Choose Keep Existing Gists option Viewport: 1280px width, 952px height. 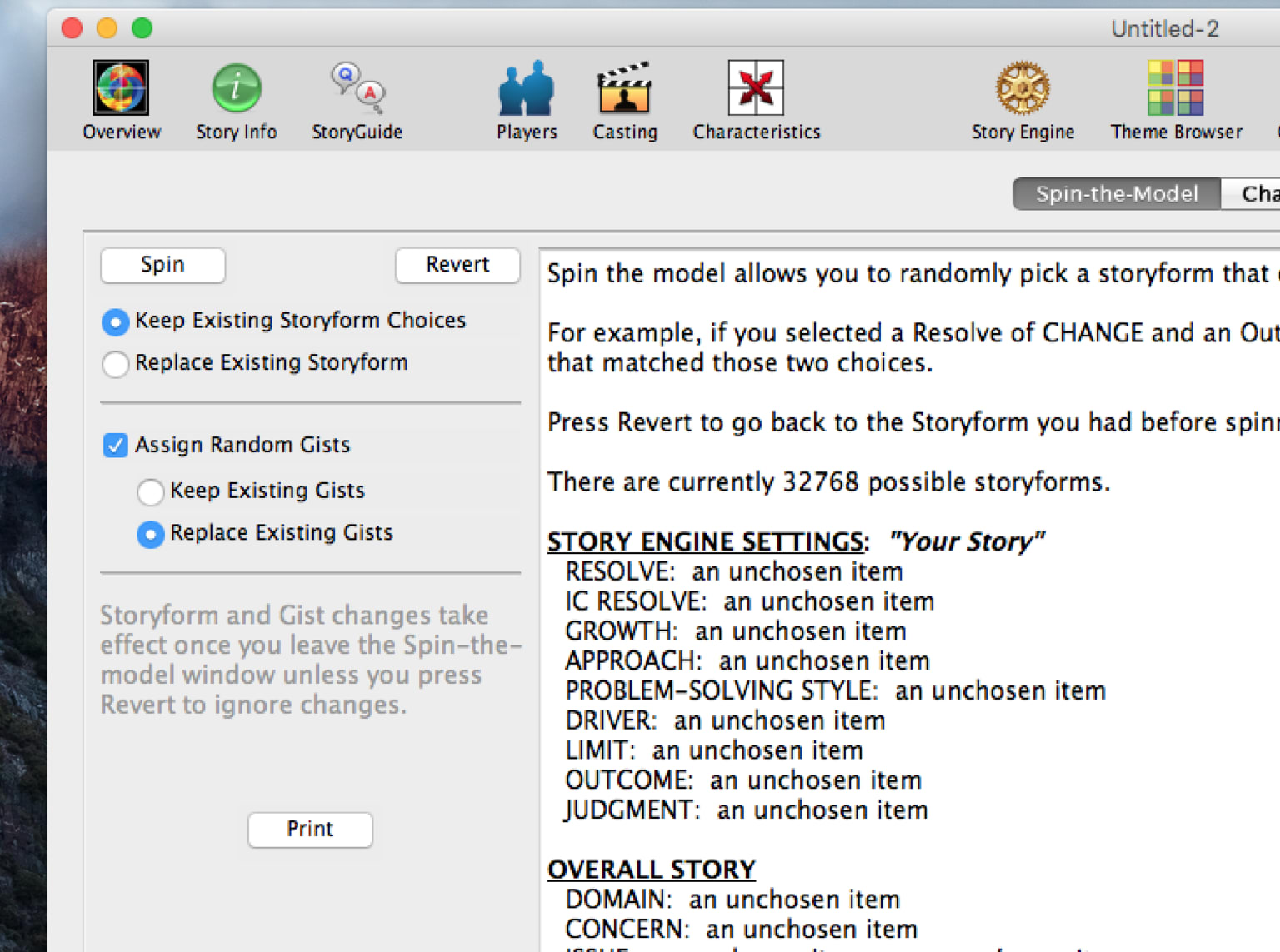pos(151,491)
